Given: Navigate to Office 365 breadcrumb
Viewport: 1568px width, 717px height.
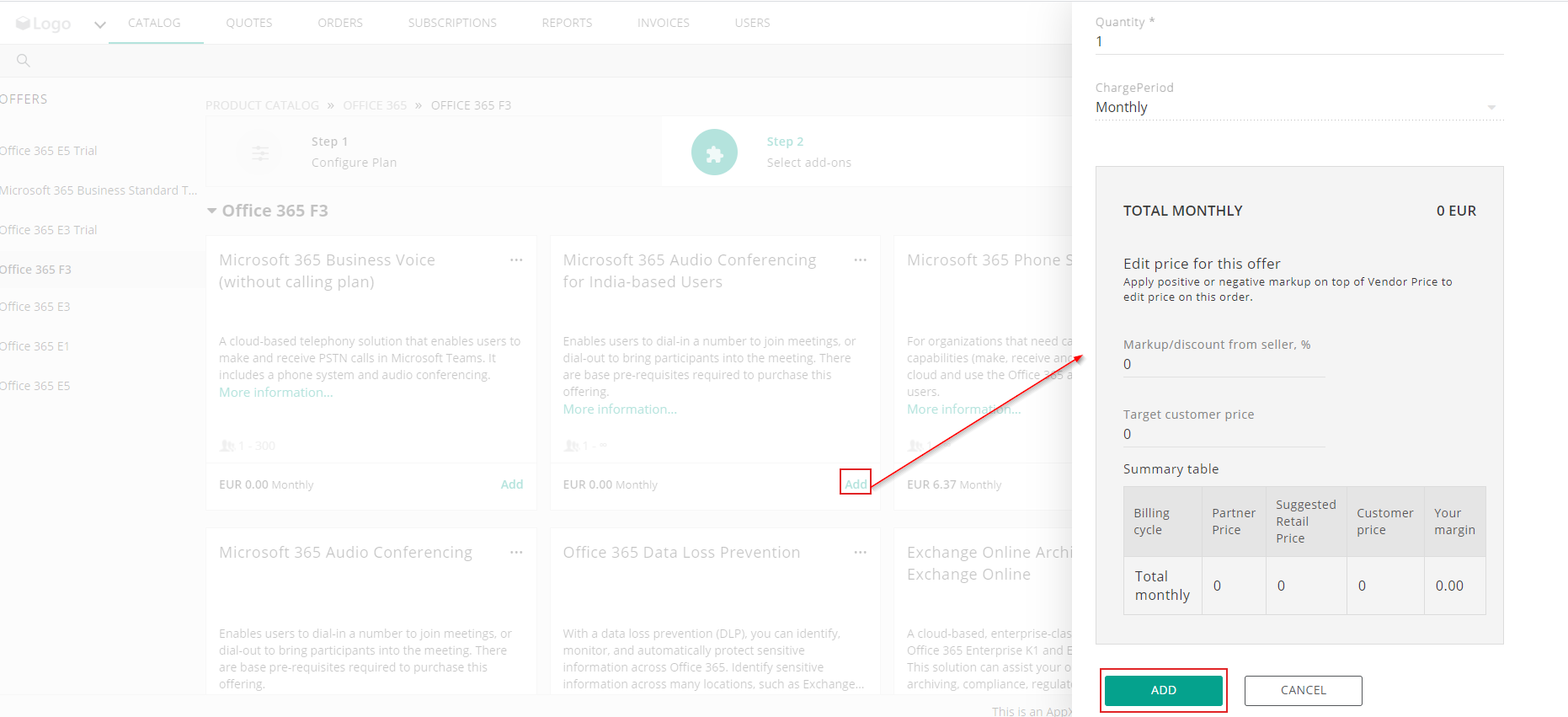Looking at the screenshot, I should click(375, 105).
